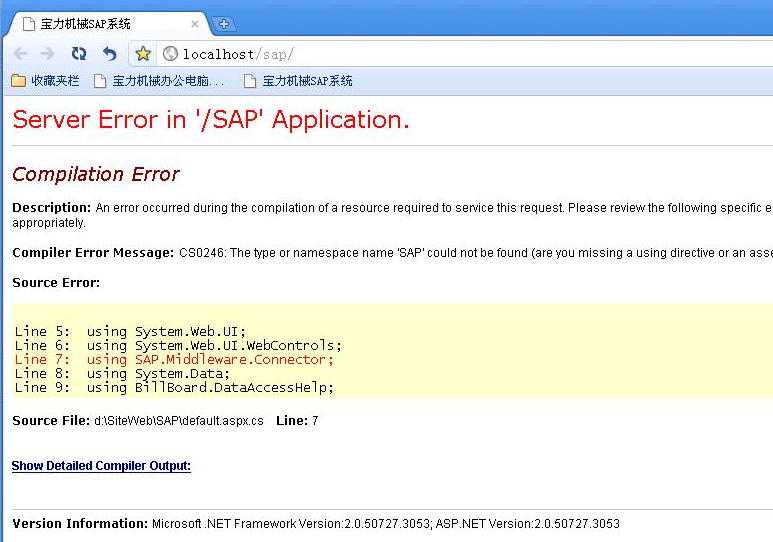Screen dimensions: 773x542
Task: Click Line 6 using System.Web.UI.WebControls
Action: point(178,345)
